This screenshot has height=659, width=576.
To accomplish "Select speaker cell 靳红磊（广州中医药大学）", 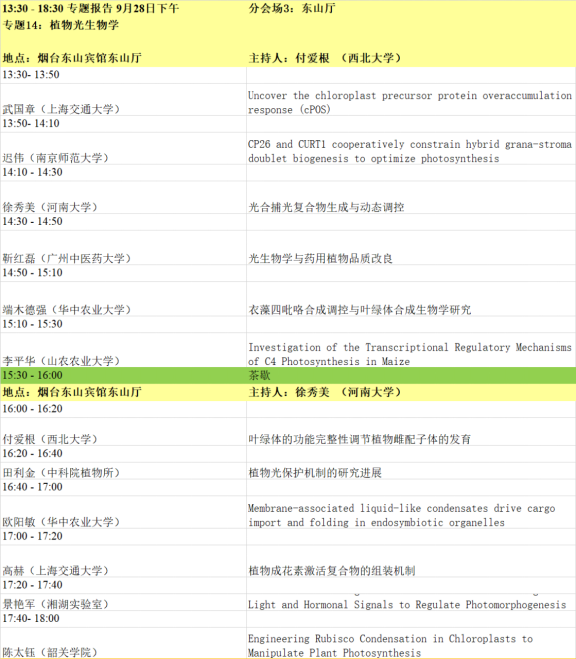I will [x=123, y=248].
